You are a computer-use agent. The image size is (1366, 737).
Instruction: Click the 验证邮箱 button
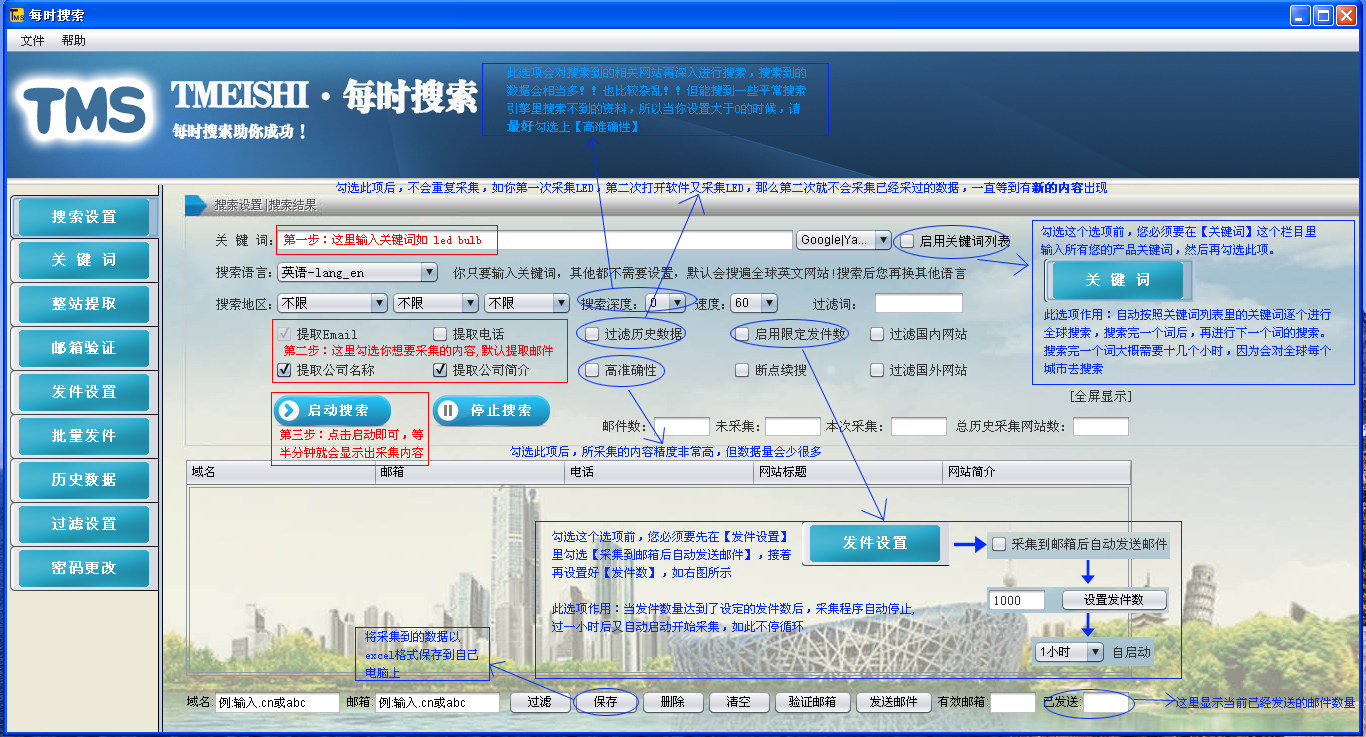coord(811,702)
